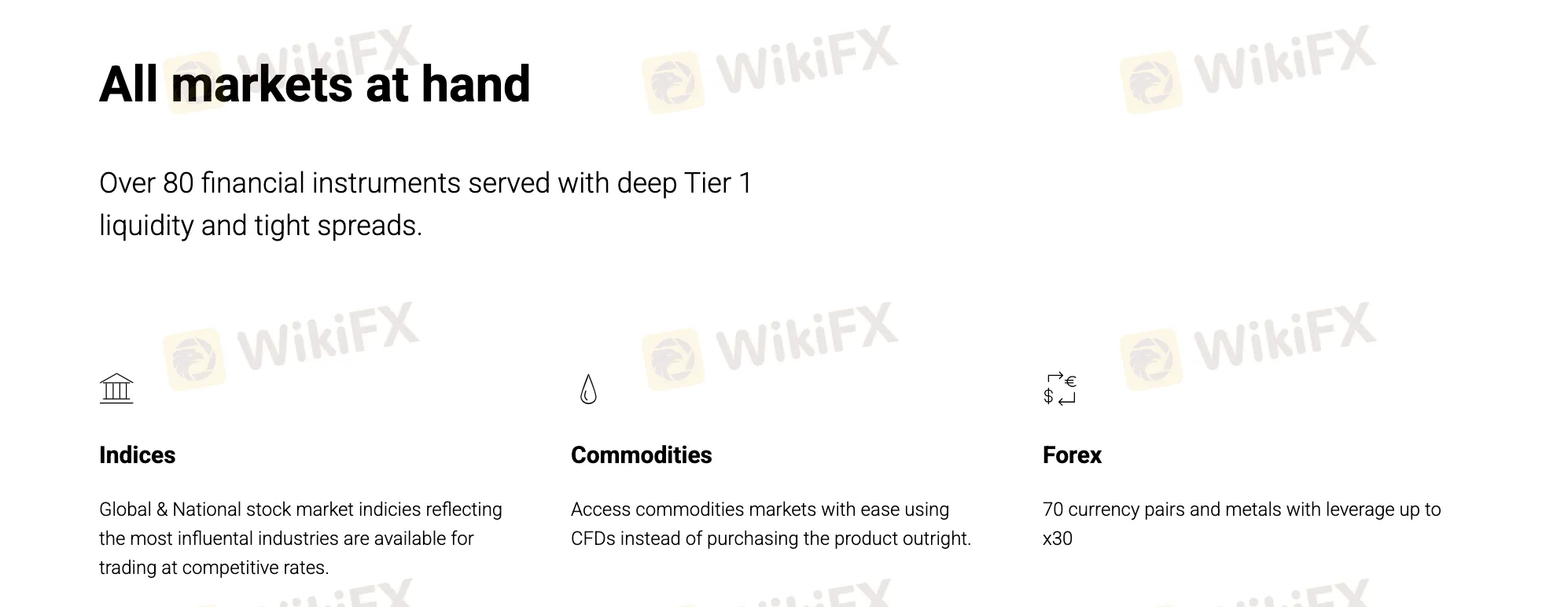
Task: Open the Forex section title
Action: pos(1072,455)
